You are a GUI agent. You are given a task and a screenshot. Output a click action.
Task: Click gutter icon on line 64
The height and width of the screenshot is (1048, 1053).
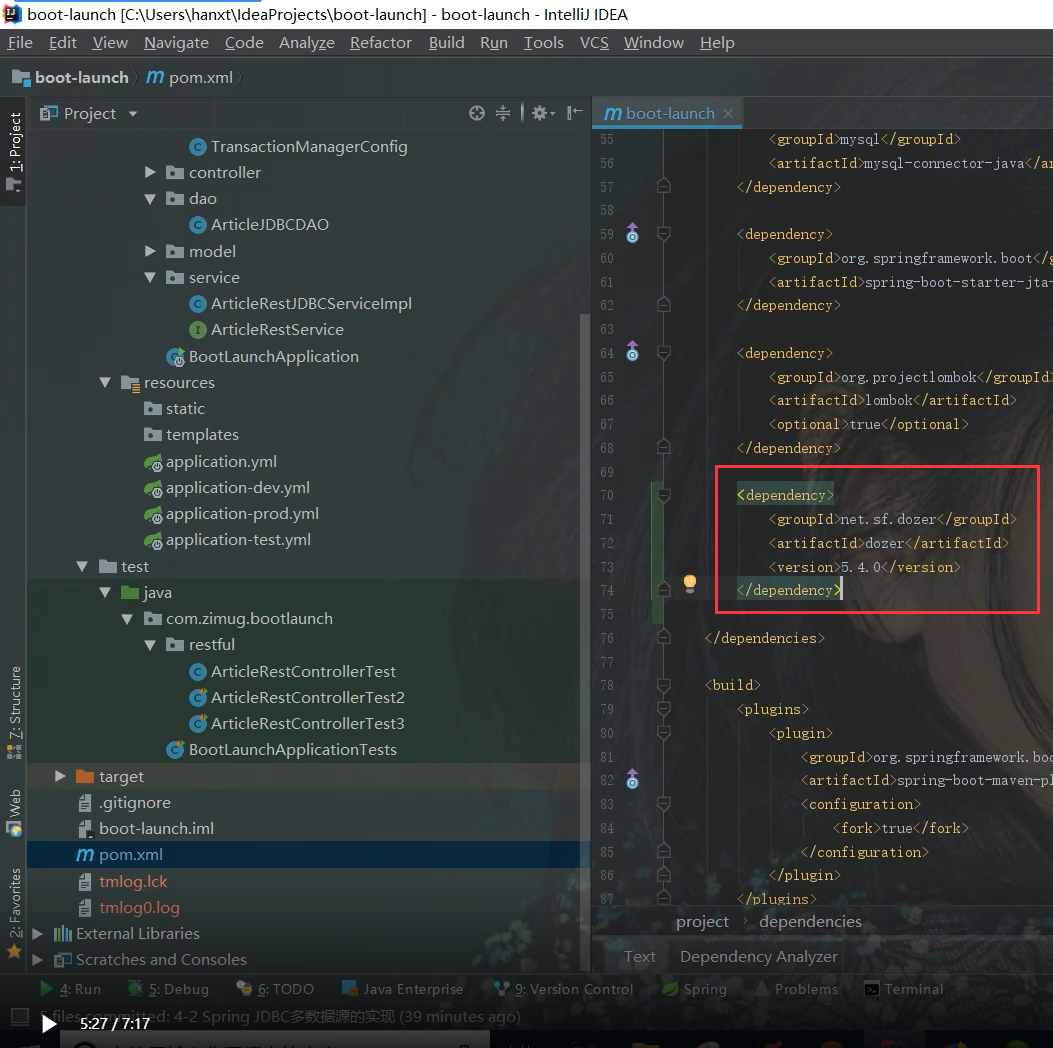(633, 352)
